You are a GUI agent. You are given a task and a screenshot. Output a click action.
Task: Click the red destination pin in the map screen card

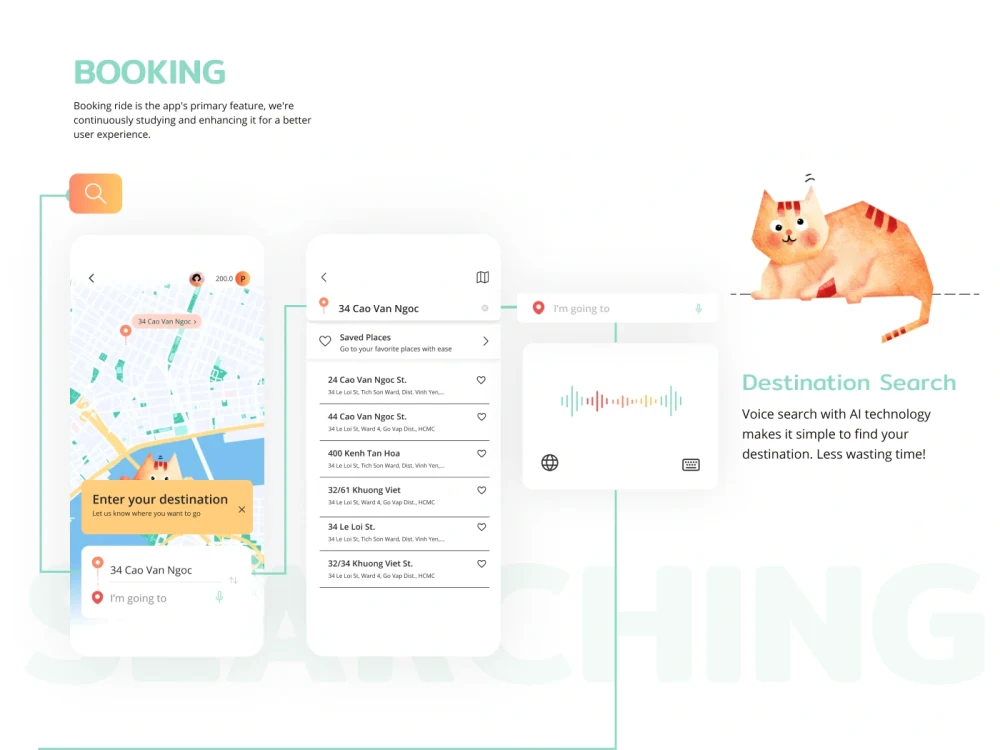(x=98, y=598)
